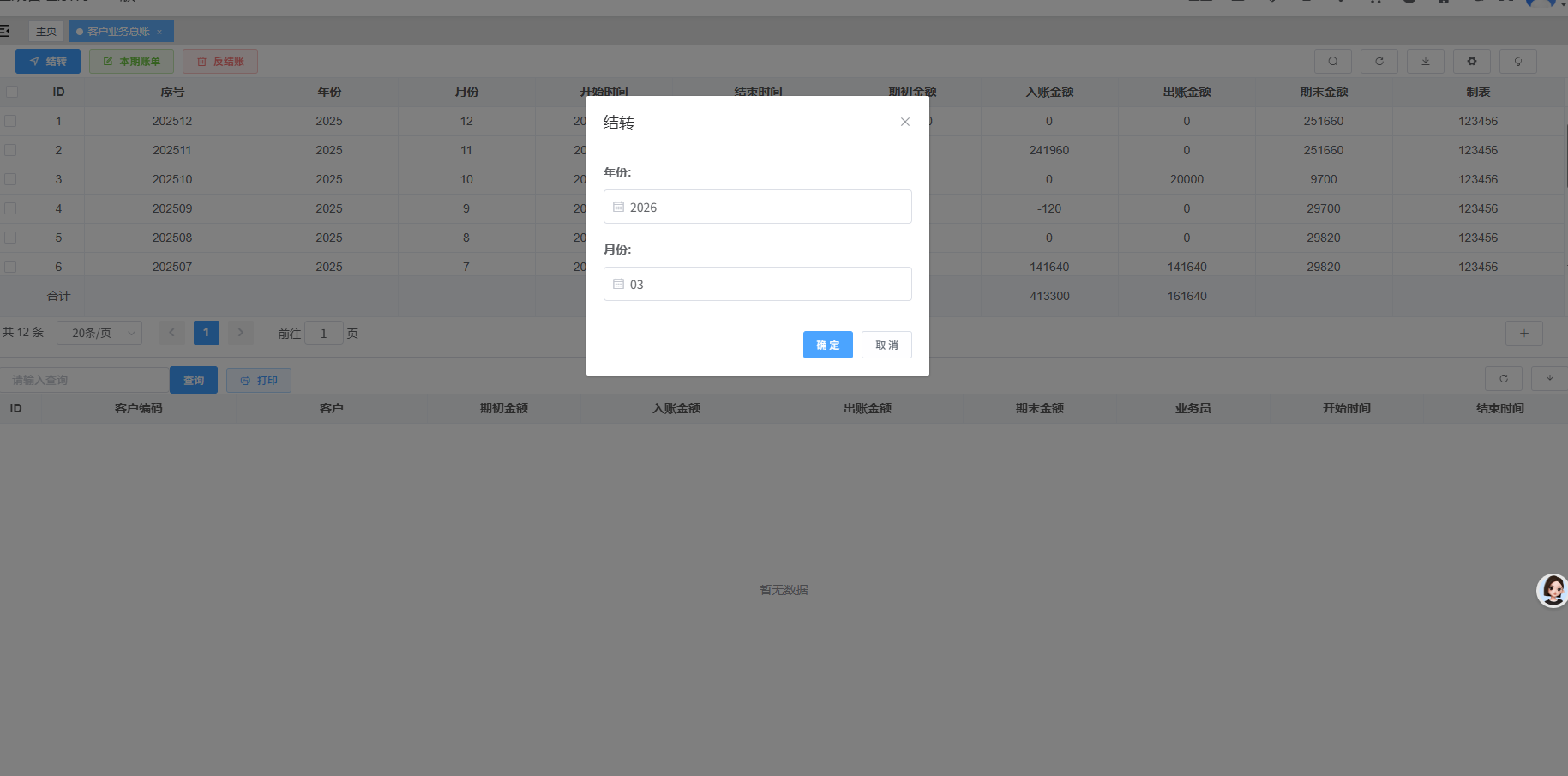Click the search magnifier icon in toolbar

(x=1332, y=62)
